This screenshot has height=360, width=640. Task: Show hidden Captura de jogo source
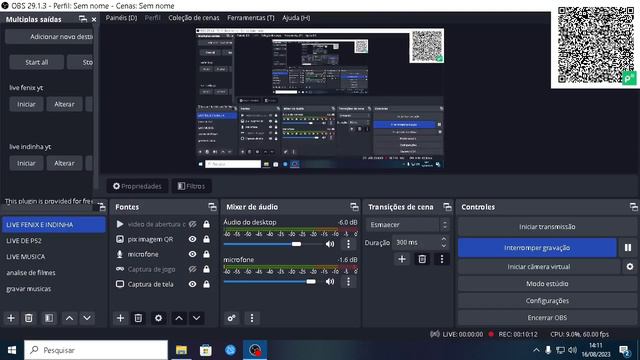192,269
